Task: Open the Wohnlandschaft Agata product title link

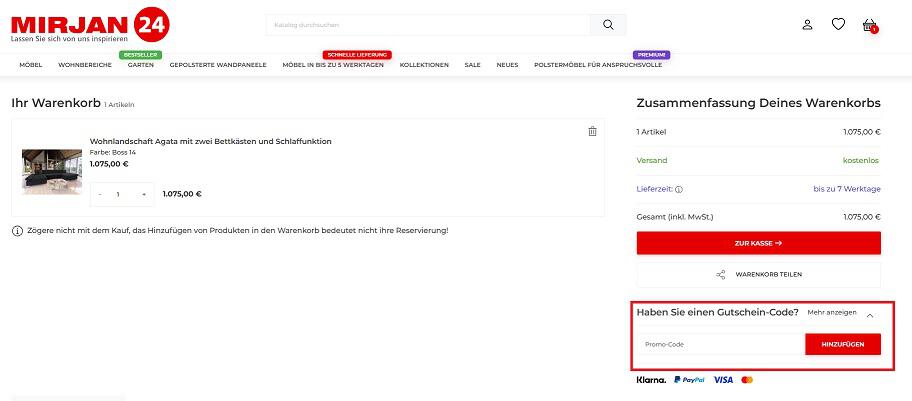Action: (211, 141)
